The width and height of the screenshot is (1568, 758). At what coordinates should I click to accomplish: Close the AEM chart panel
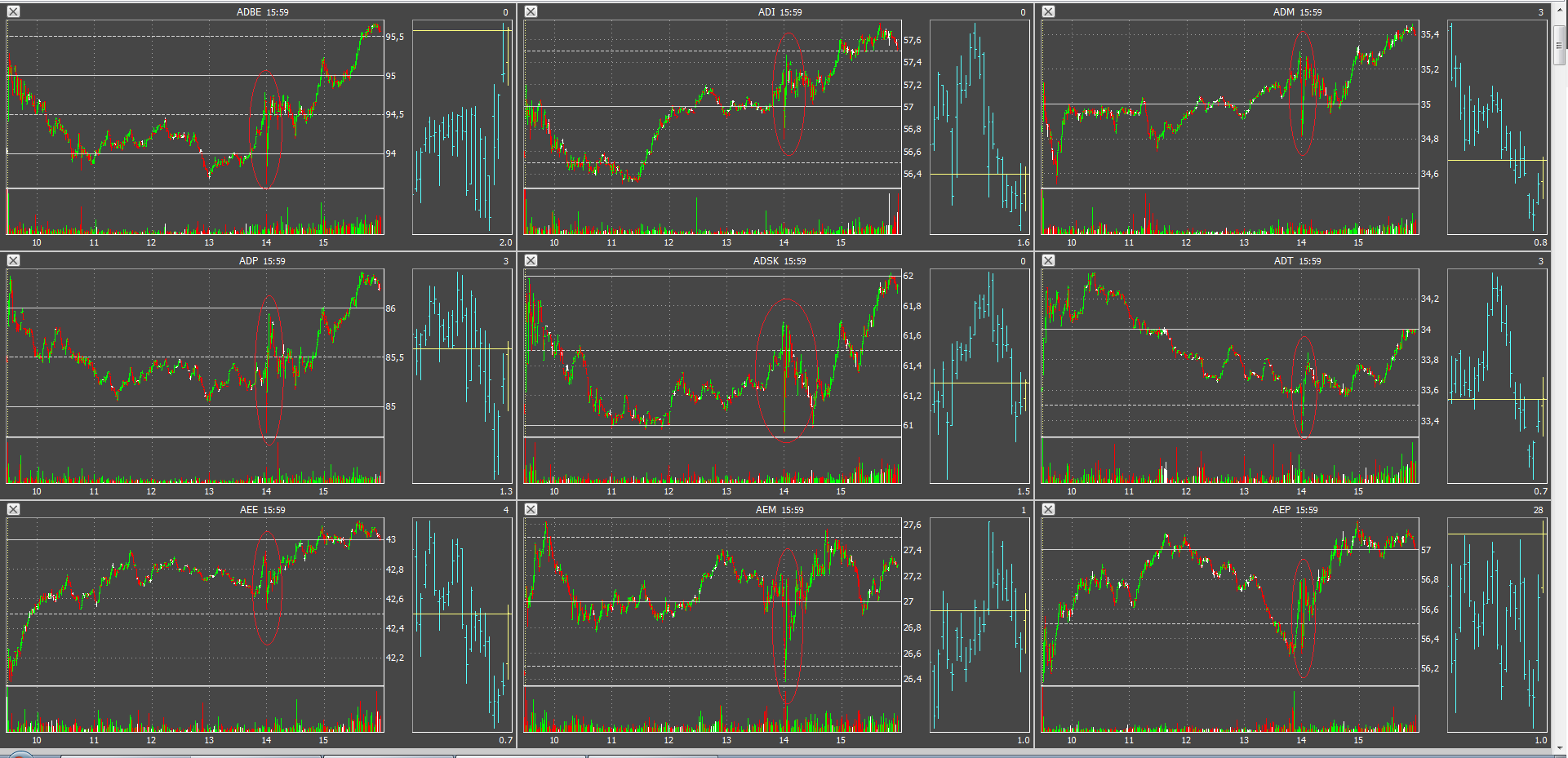click(531, 509)
